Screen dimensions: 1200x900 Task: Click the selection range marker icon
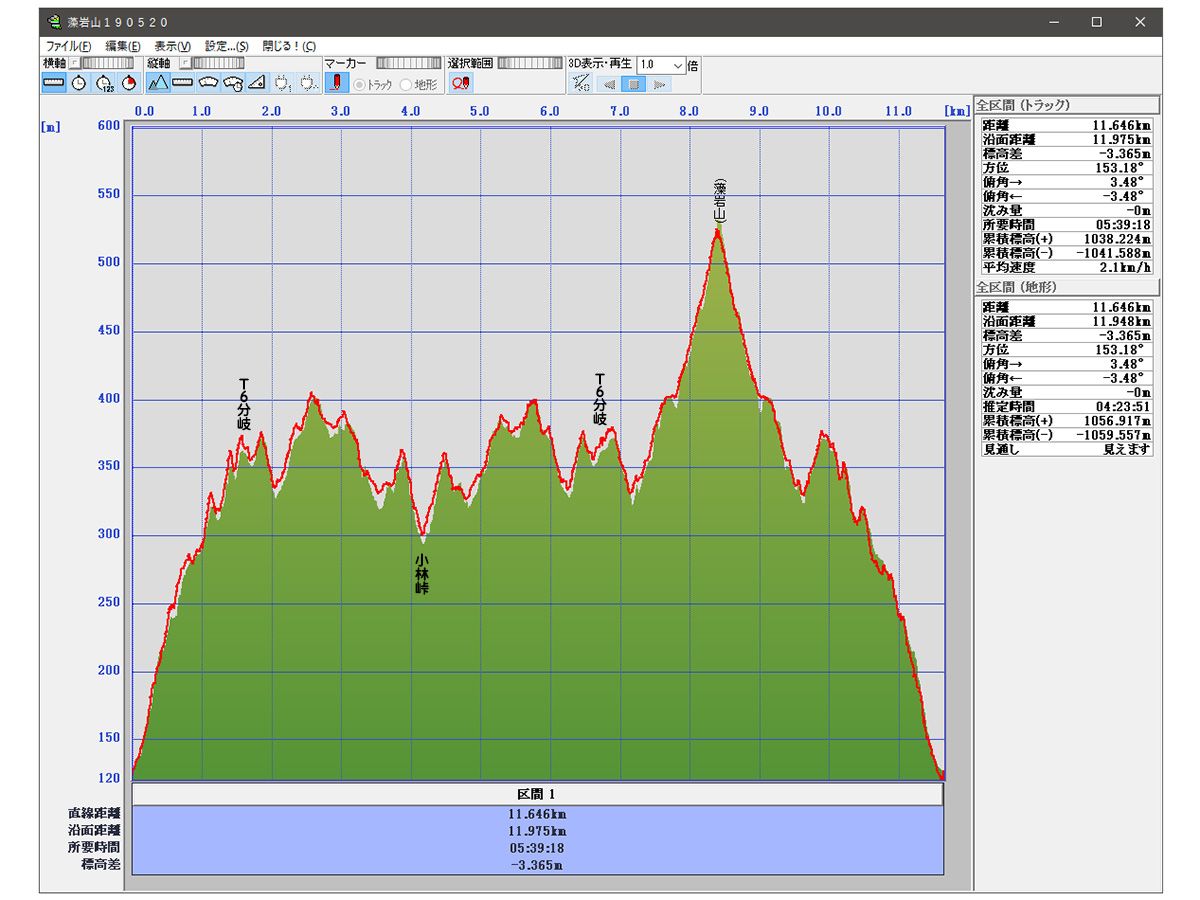(x=460, y=83)
